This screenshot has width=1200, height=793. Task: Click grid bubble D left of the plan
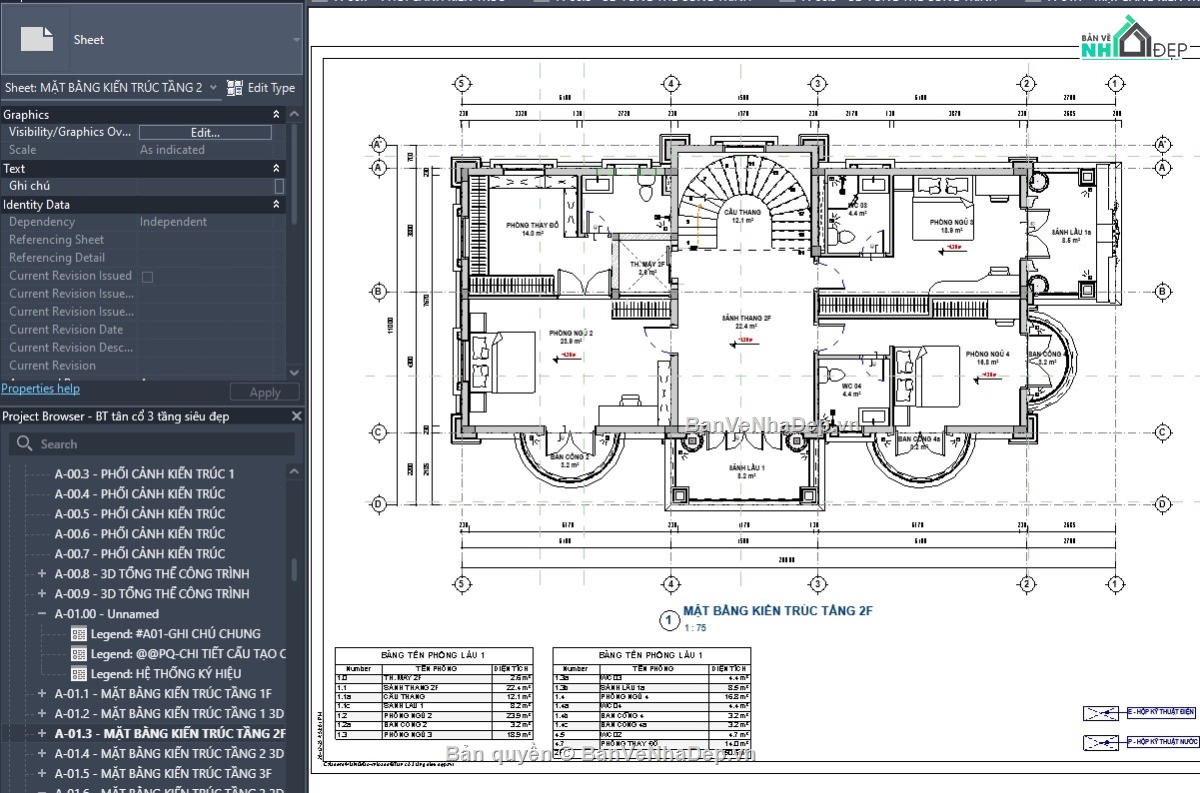[x=379, y=503]
